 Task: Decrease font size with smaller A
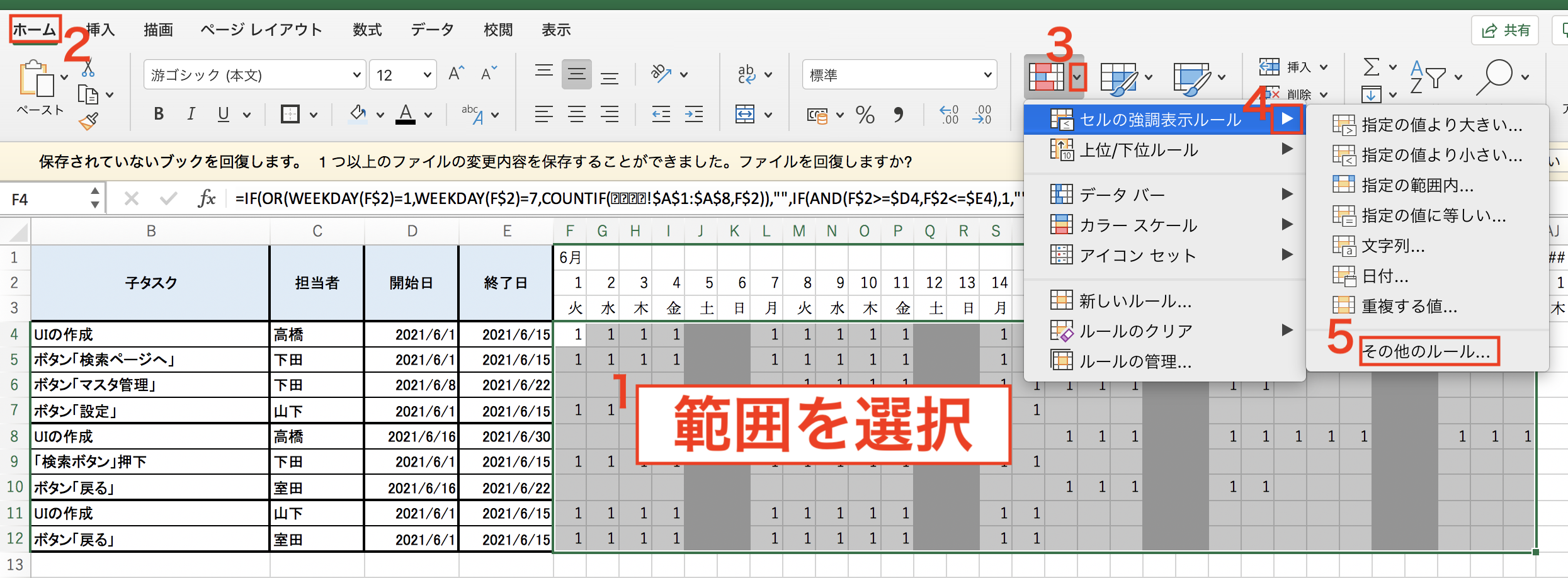[x=489, y=74]
